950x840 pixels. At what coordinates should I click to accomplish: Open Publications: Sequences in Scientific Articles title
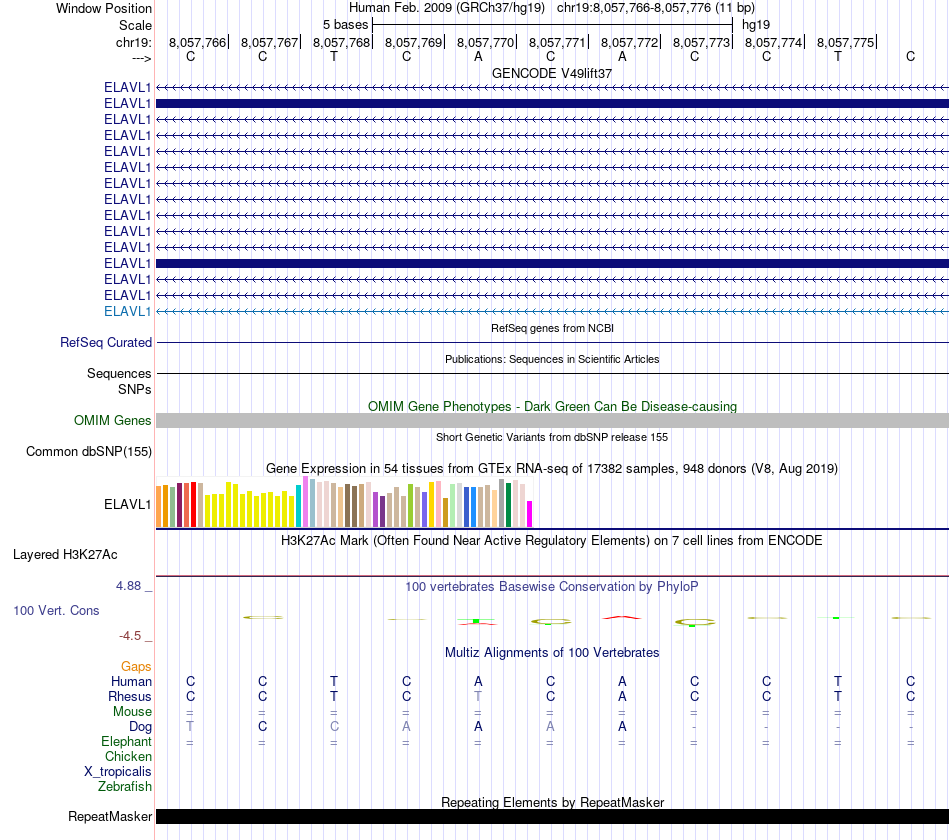click(x=552, y=359)
